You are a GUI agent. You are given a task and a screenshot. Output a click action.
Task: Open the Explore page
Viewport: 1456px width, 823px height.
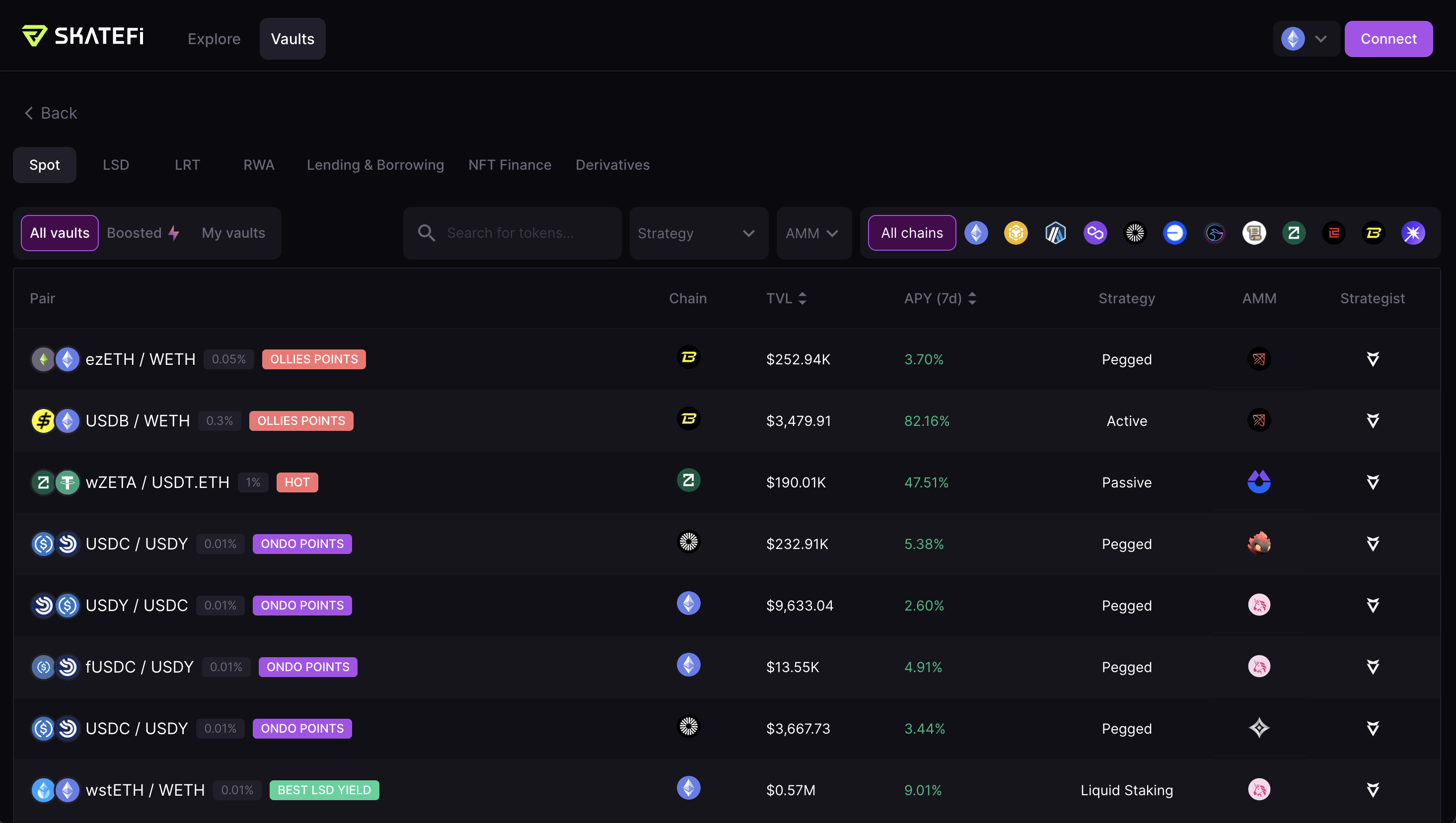coord(214,39)
